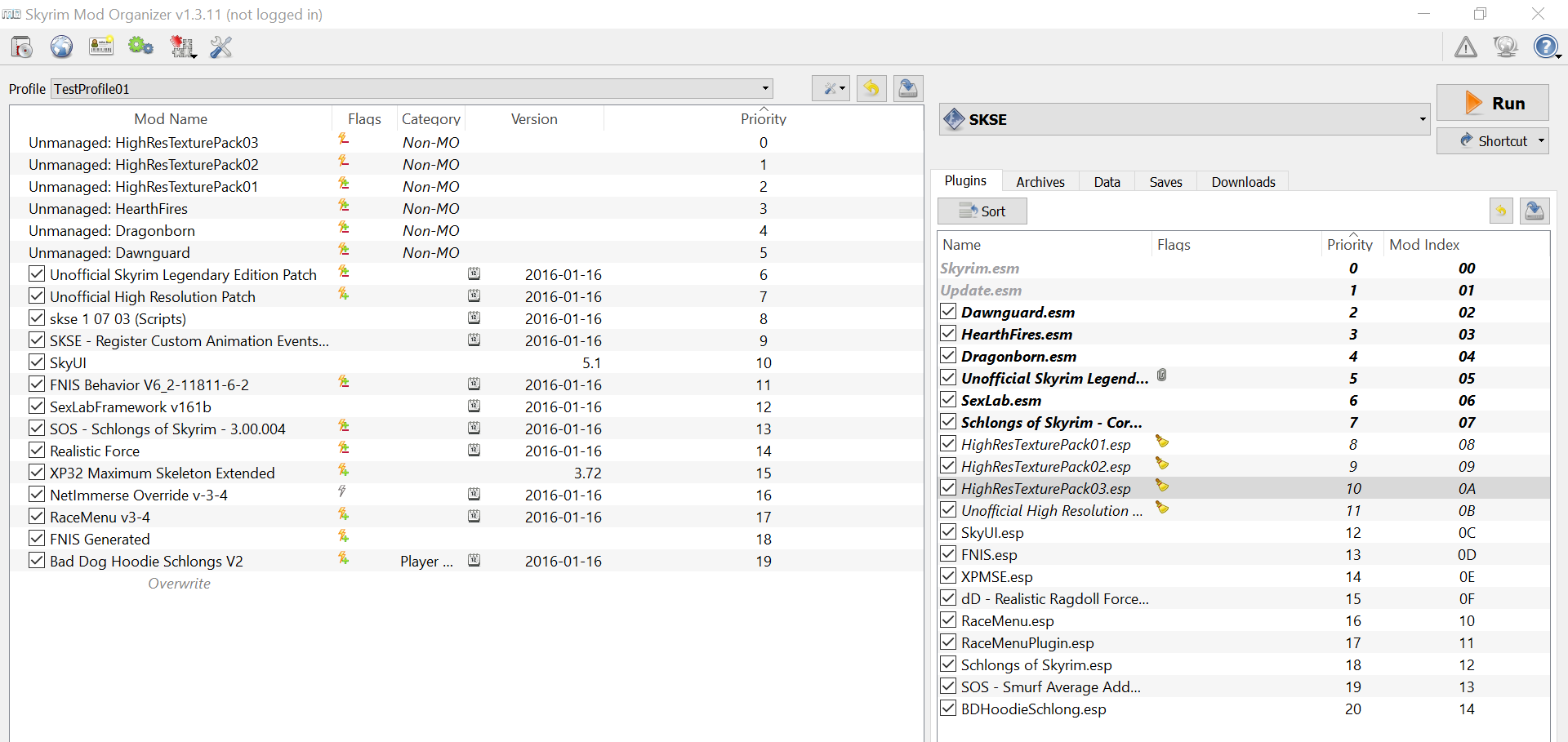Sort plugin list by Name column header
1568x742 pixels.
tap(1045, 245)
